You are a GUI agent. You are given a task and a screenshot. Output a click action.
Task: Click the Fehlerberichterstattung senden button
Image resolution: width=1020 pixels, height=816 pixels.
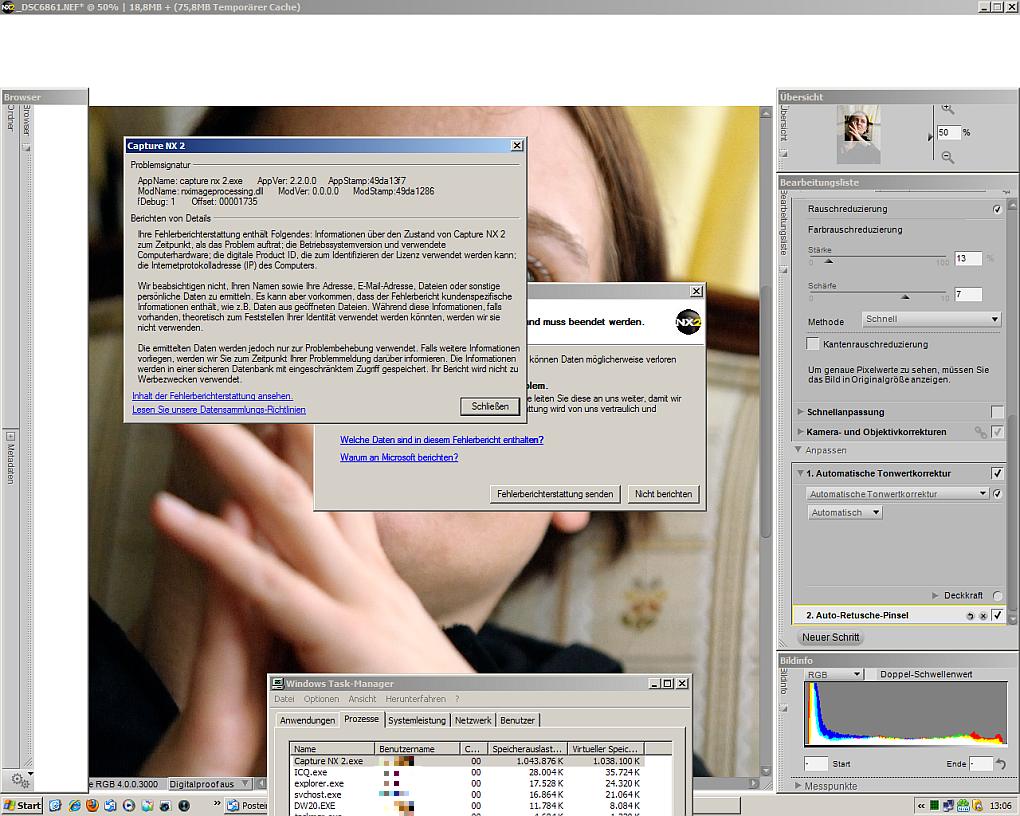click(555, 494)
